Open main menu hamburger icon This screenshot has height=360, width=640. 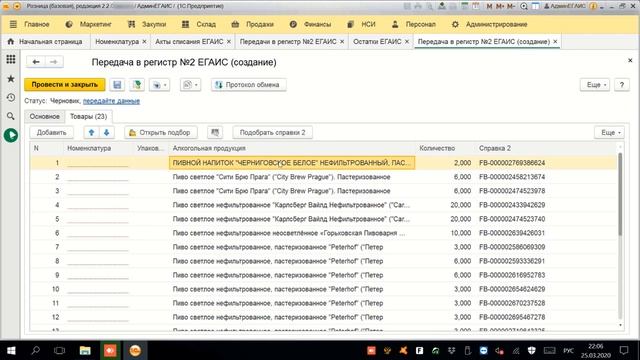(x=13, y=24)
